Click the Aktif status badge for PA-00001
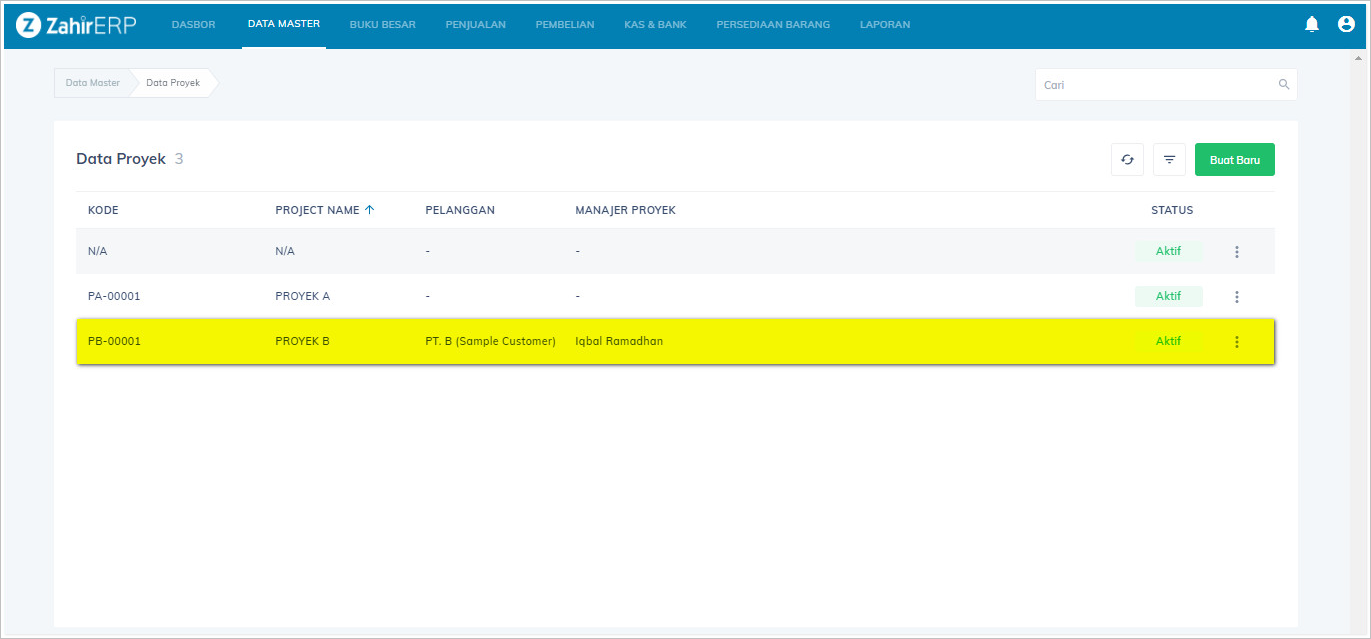 (x=1168, y=297)
